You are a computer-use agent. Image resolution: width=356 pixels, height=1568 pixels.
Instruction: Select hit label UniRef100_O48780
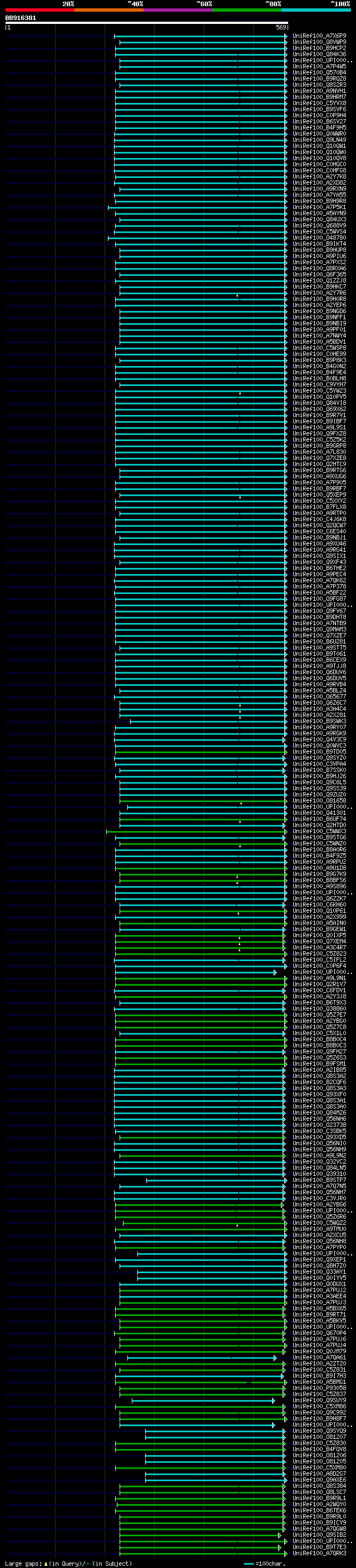319,238
